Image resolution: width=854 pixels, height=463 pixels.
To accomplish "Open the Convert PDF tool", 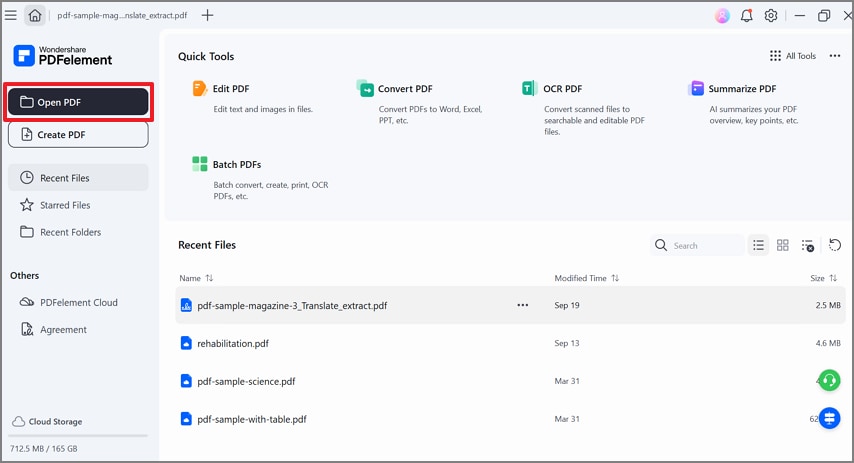I will (364, 89).
